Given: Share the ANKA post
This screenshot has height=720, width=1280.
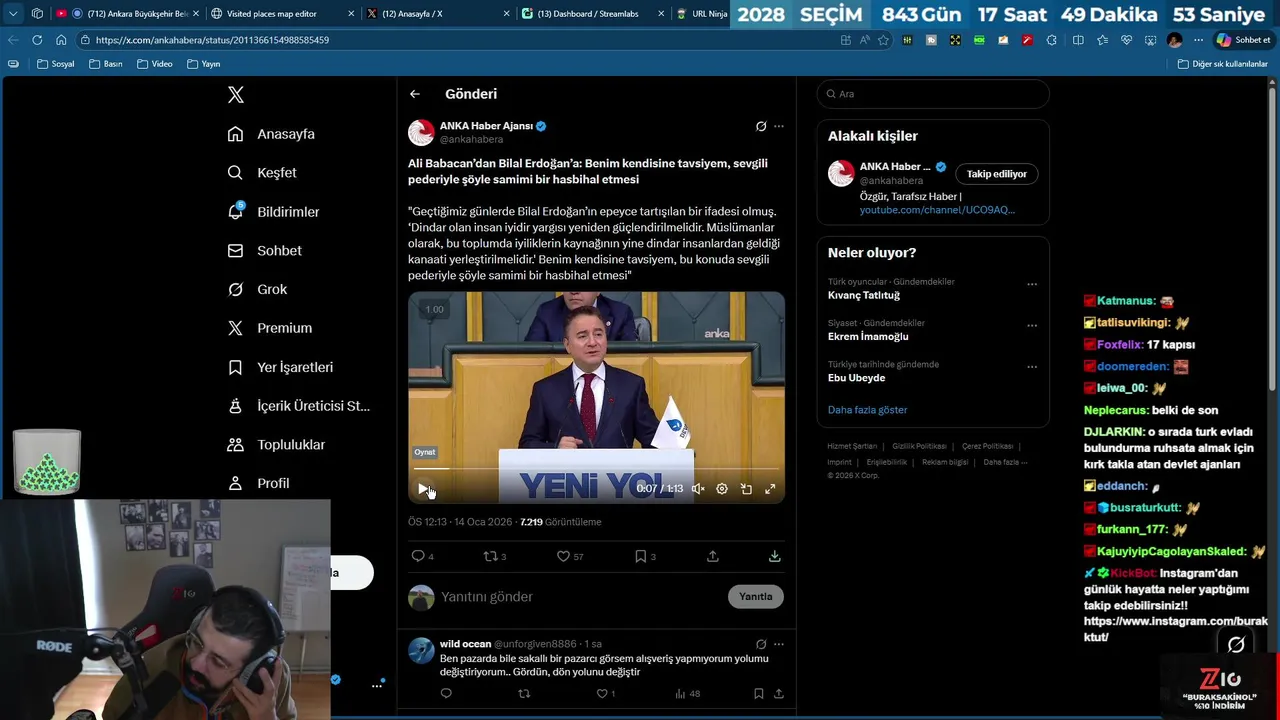Looking at the screenshot, I should click(713, 556).
